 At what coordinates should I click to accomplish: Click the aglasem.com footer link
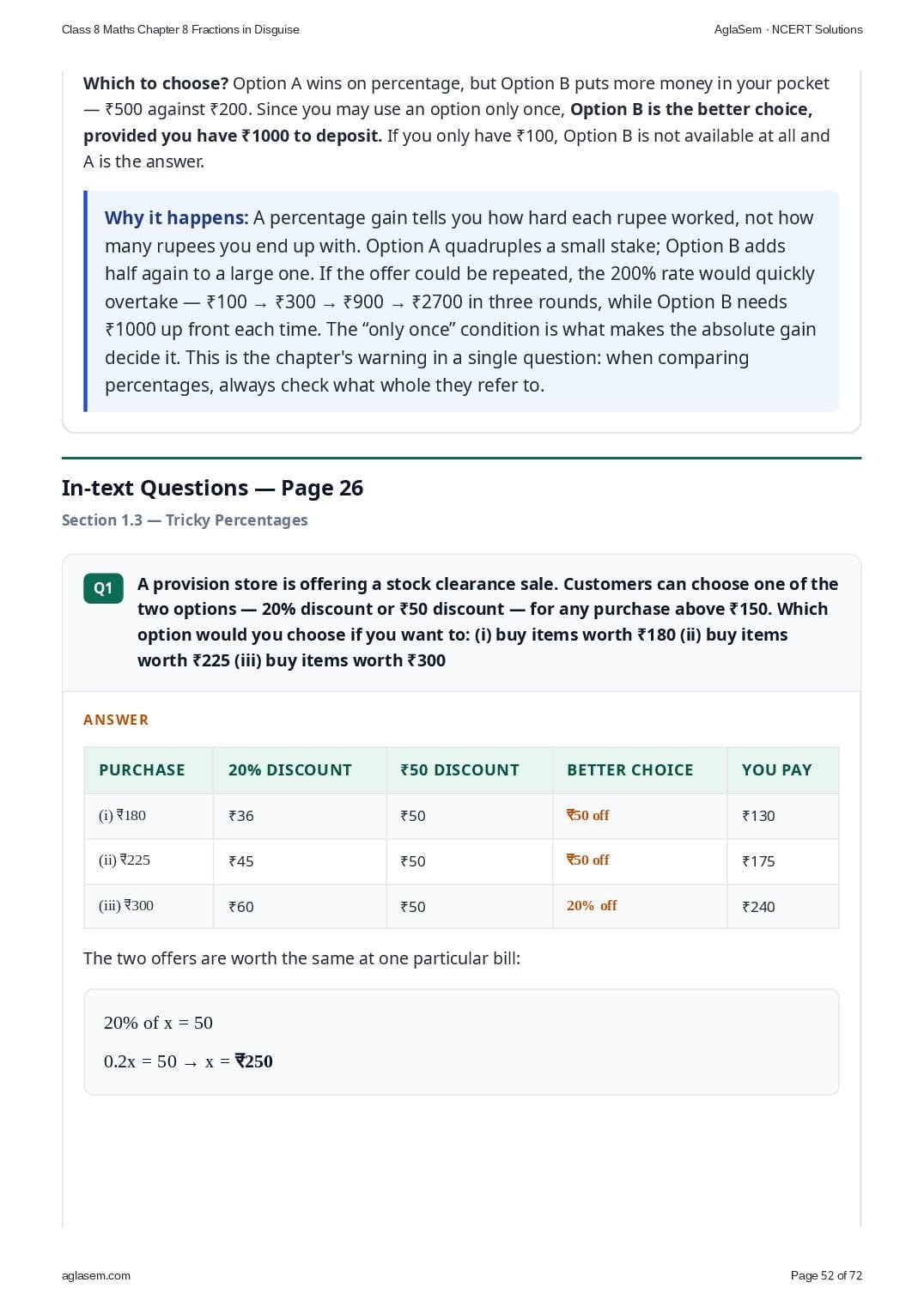pyautogui.click(x=96, y=1275)
